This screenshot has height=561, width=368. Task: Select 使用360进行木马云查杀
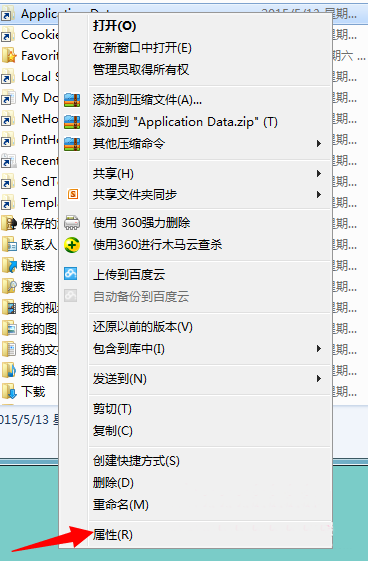[157, 245]
